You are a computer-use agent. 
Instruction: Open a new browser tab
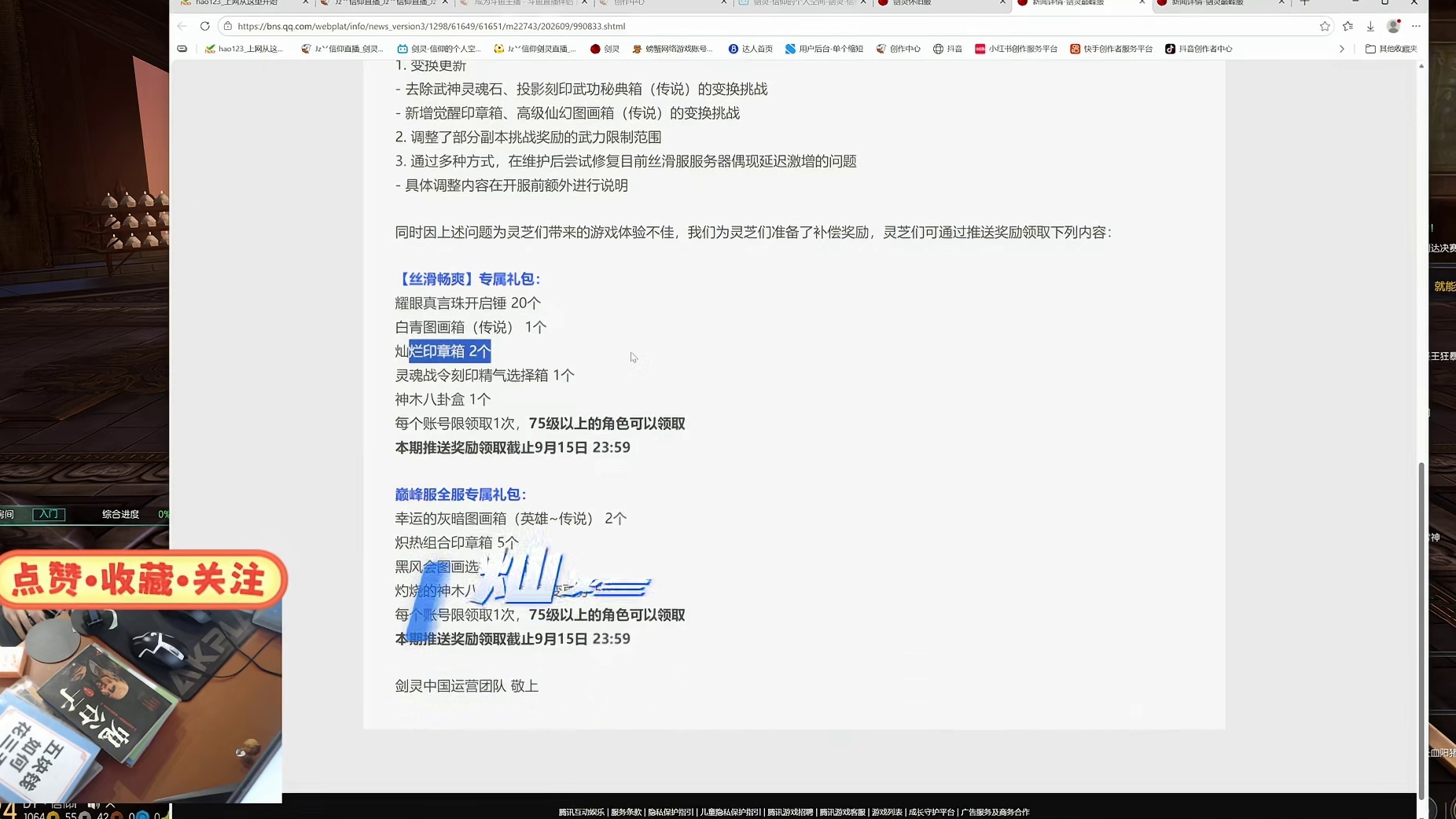pos(1305,3)
